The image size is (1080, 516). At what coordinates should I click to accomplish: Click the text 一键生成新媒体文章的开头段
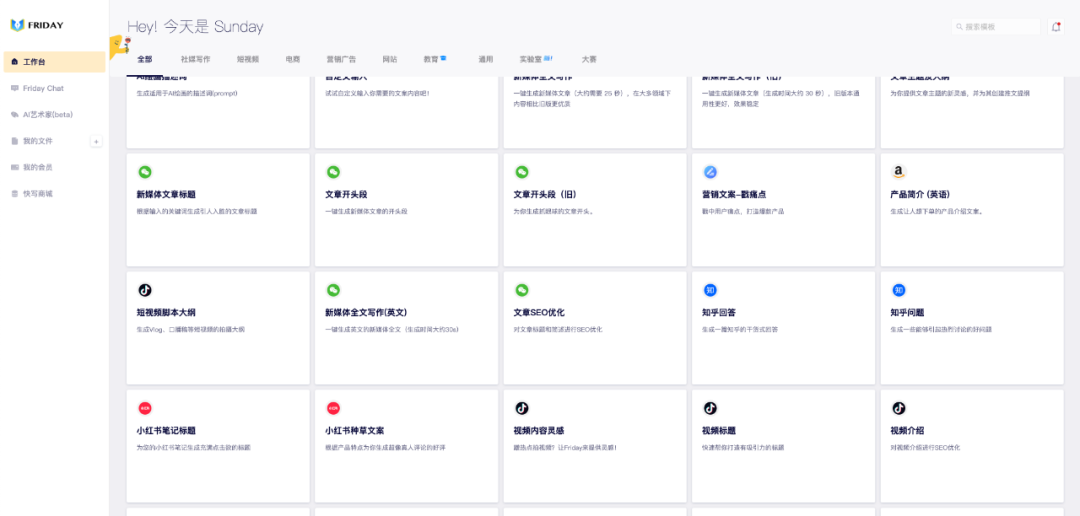coord(366,211)
